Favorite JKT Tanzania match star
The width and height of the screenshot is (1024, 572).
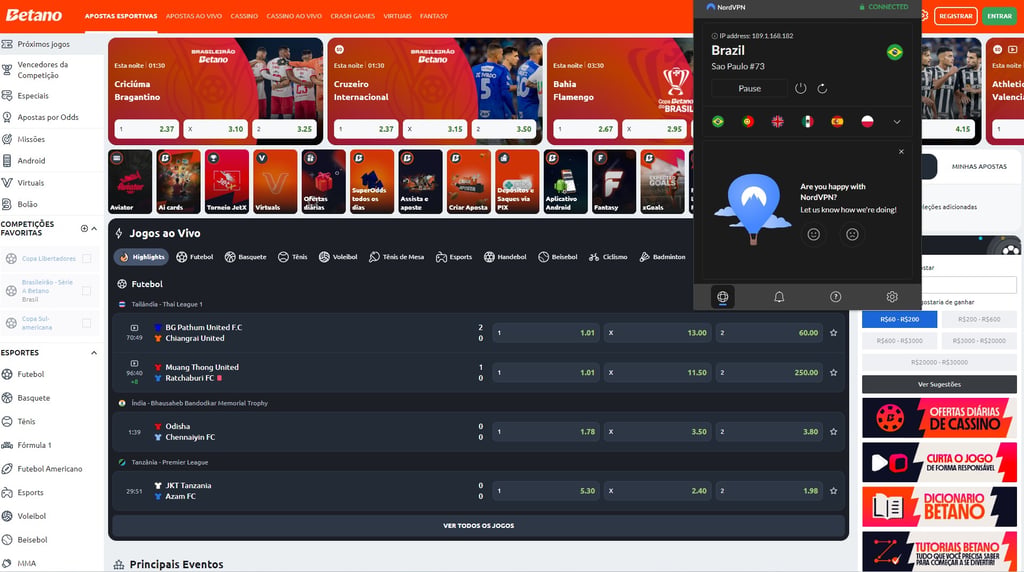833,491
